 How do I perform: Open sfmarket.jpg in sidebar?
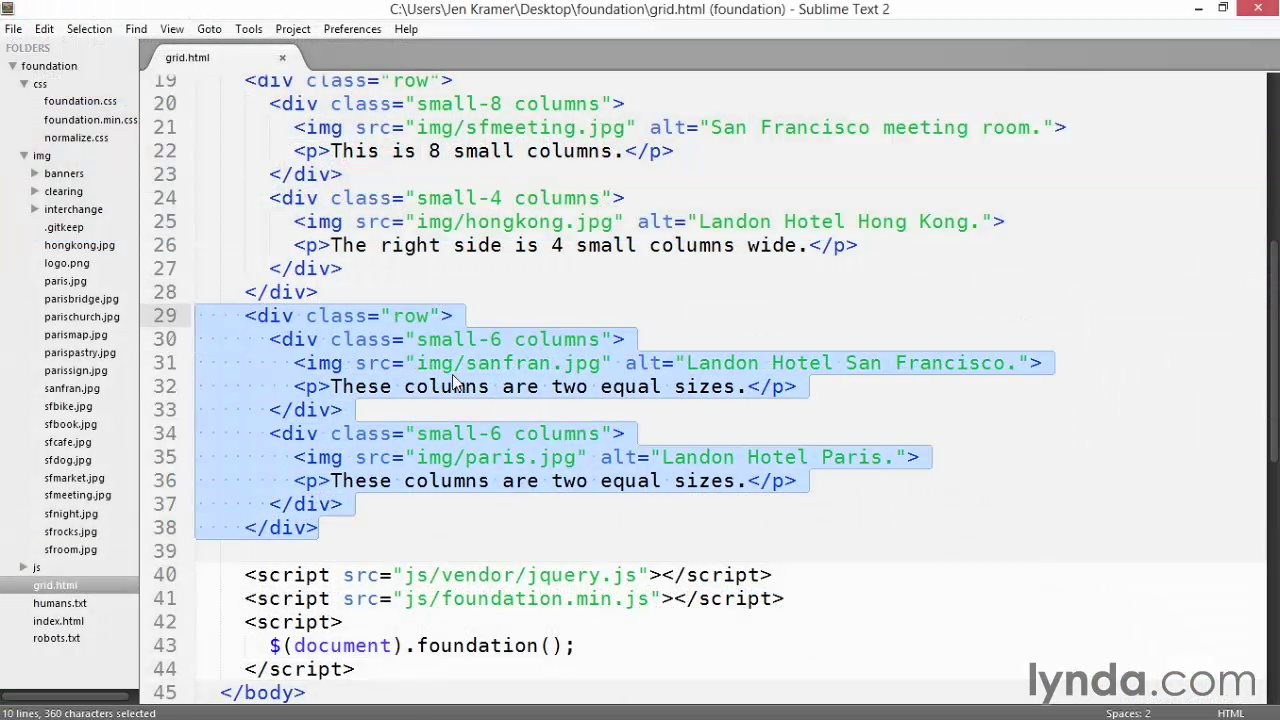pyautogui.click(x=74, y=478)
